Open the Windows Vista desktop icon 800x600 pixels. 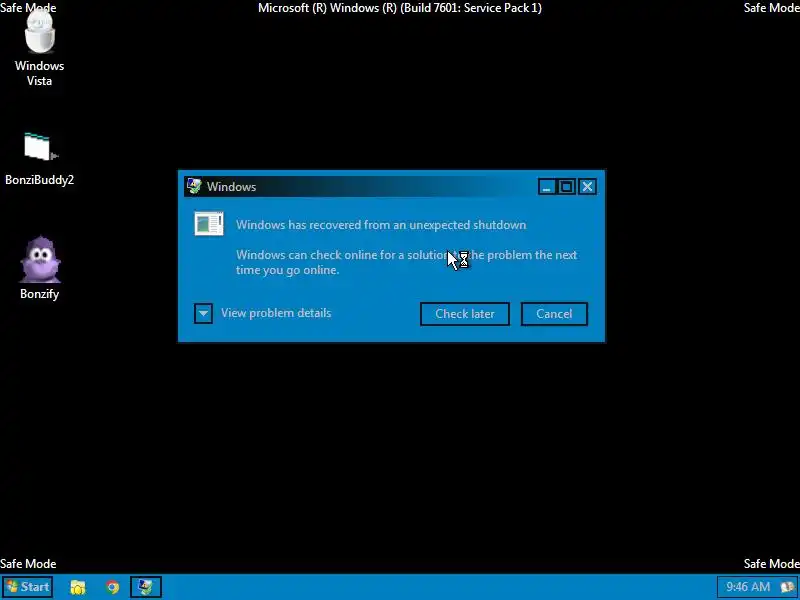tap(39, 49)
